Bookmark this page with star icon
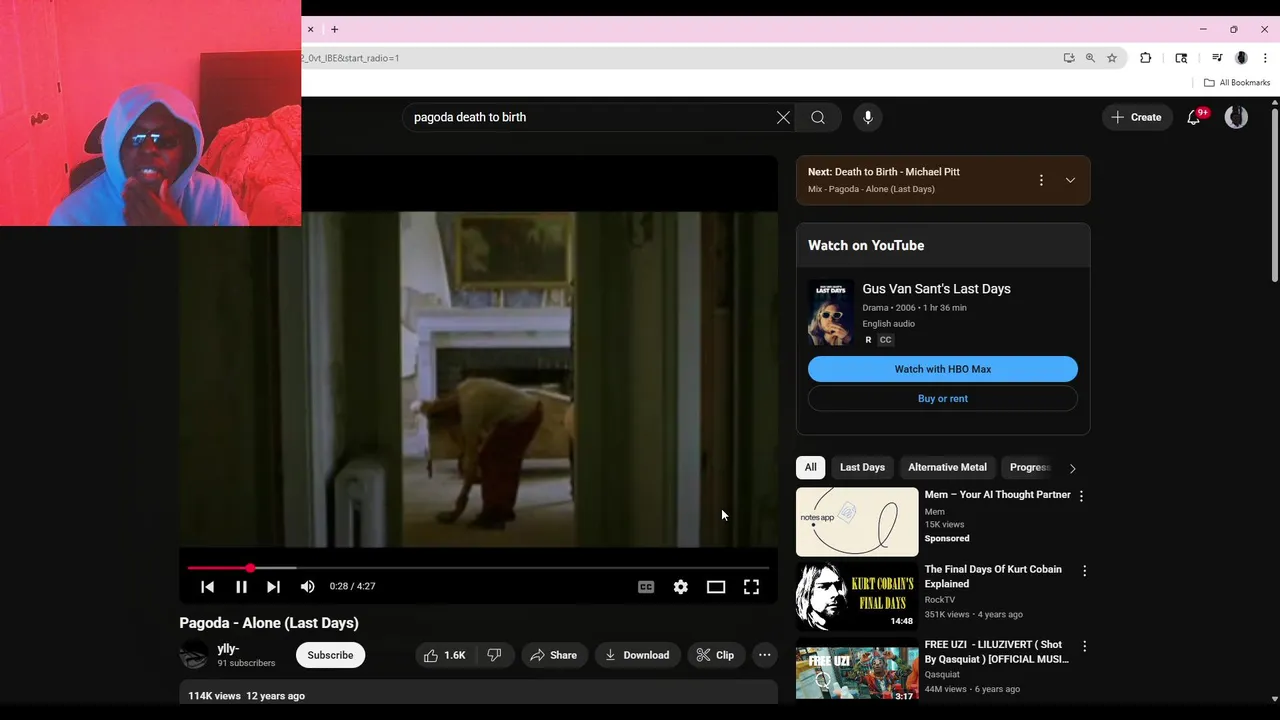The image size is (1280, 720). pos(1111,58)
